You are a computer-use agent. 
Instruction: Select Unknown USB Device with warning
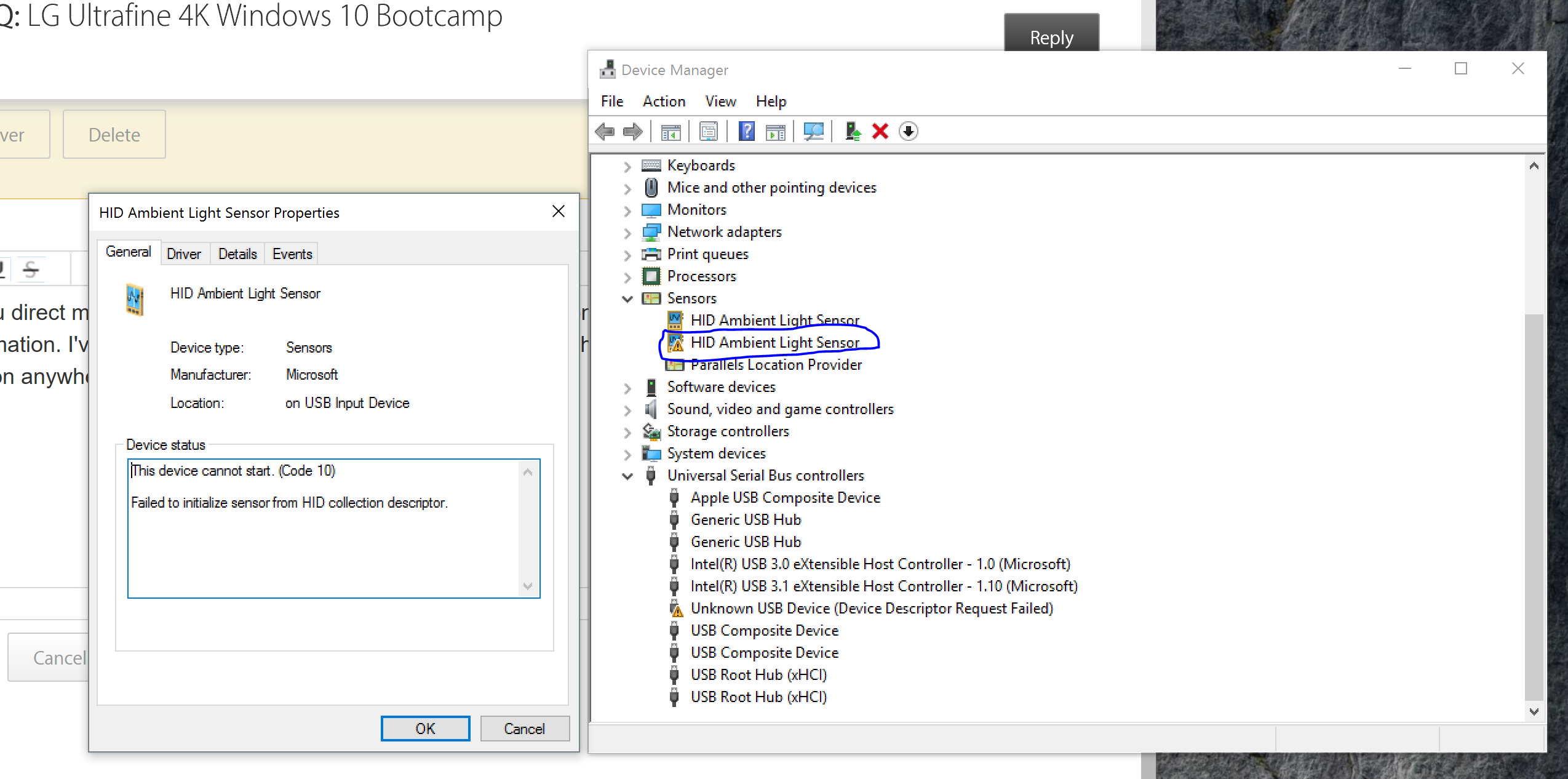pos(871,608)
